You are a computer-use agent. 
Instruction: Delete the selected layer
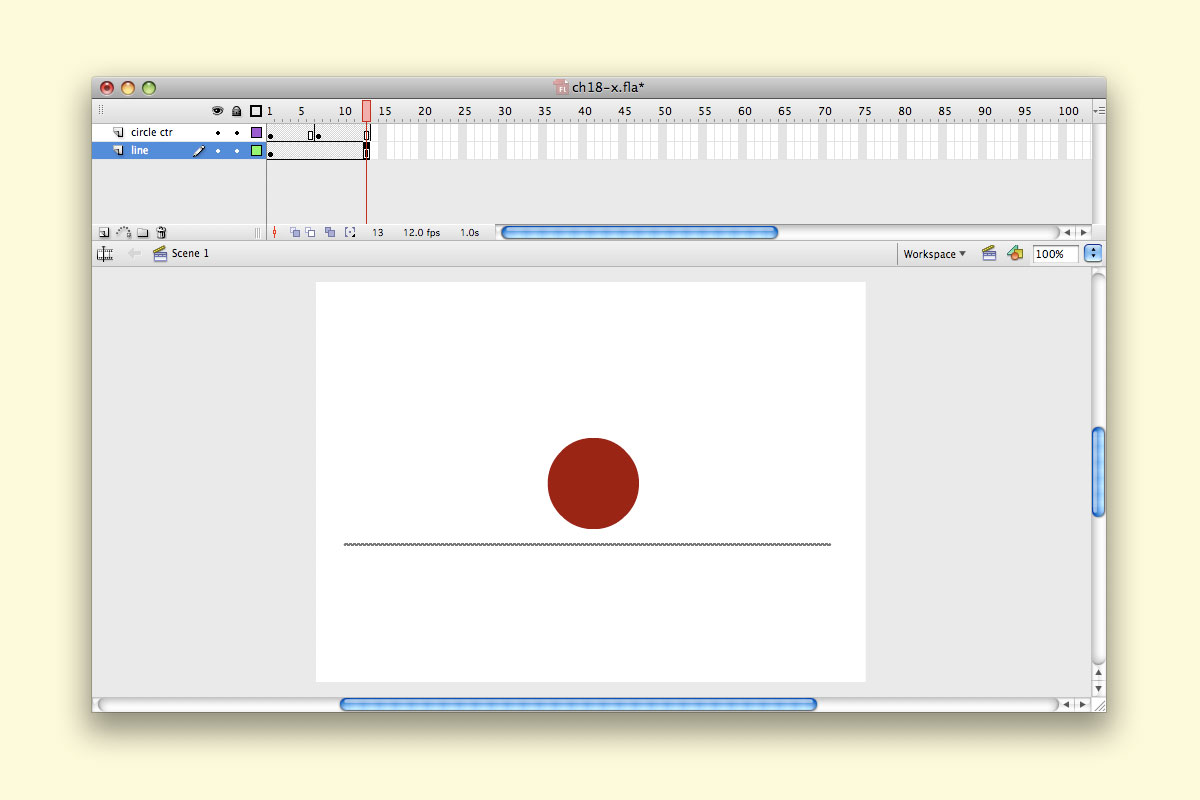click(161, 232)
